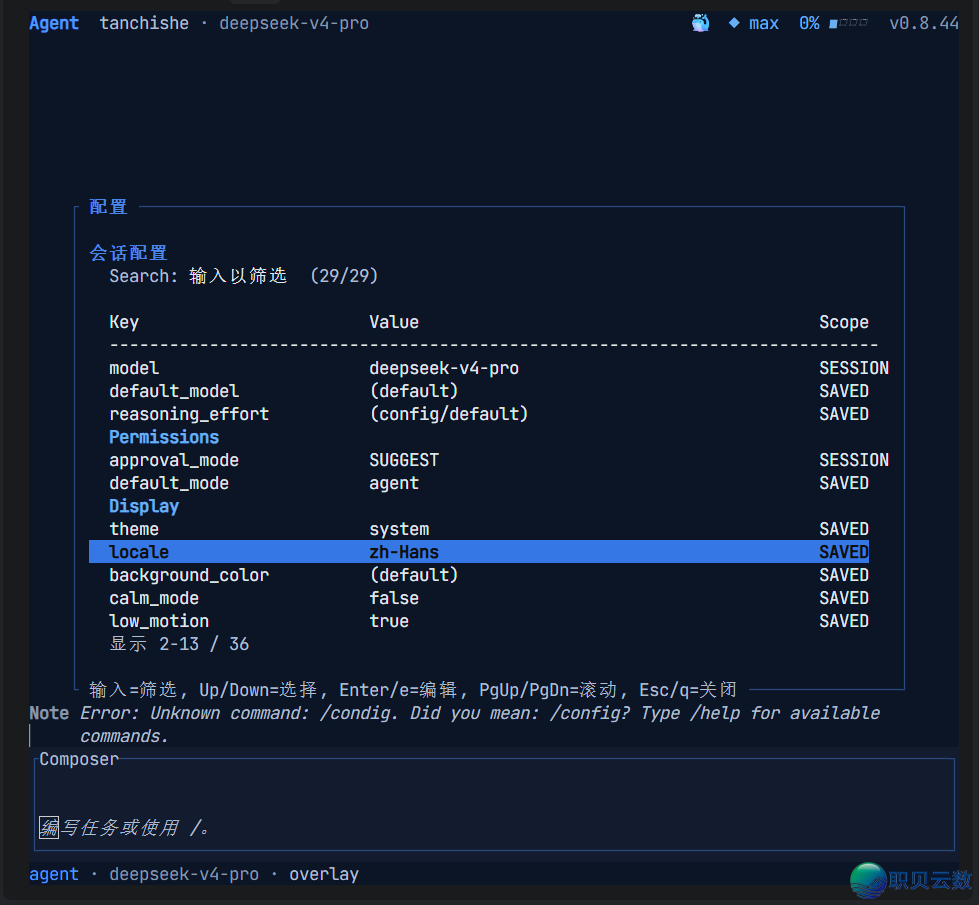979x905 pixels.
Task: Select the theme config row
Action: tap(489, 529)
